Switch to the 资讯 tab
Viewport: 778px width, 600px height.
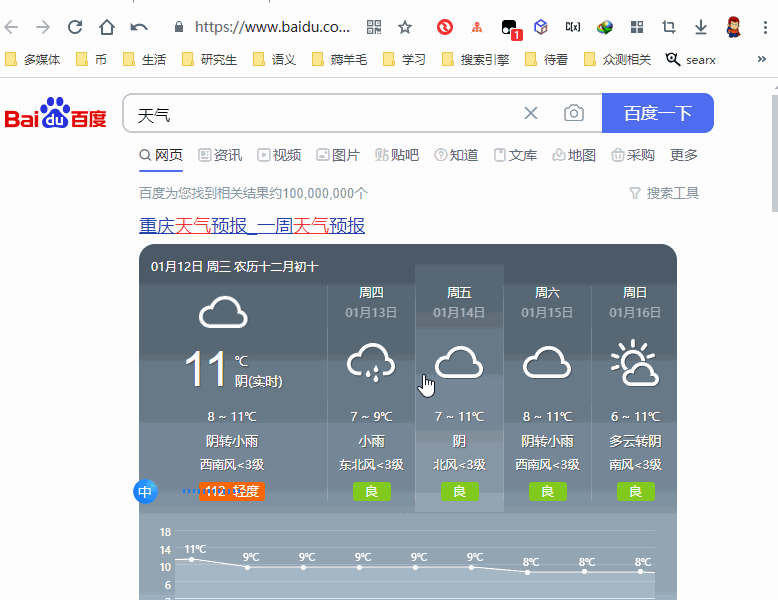point(220,155)
